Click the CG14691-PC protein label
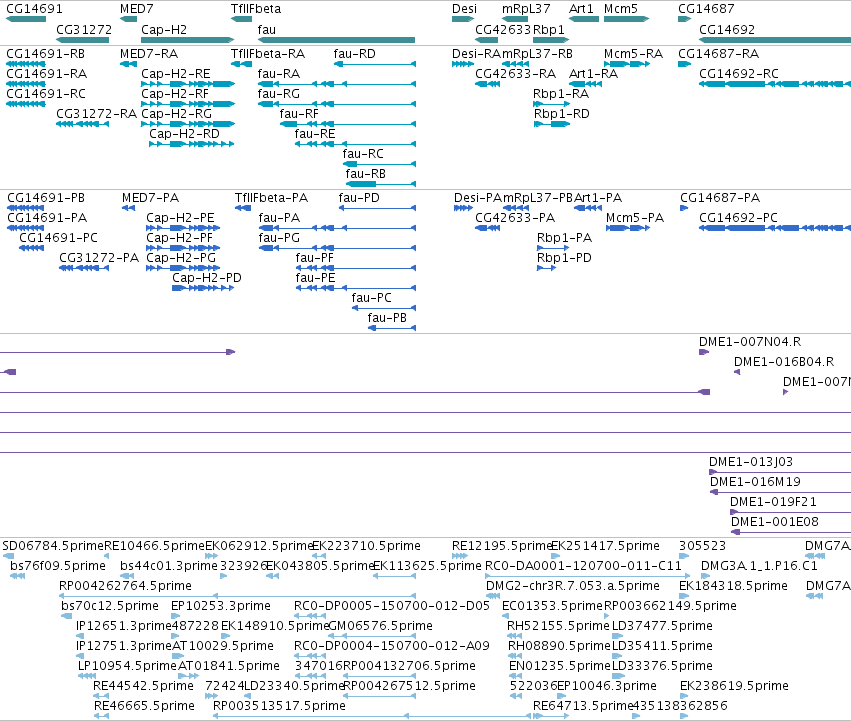 click(59, 238)
